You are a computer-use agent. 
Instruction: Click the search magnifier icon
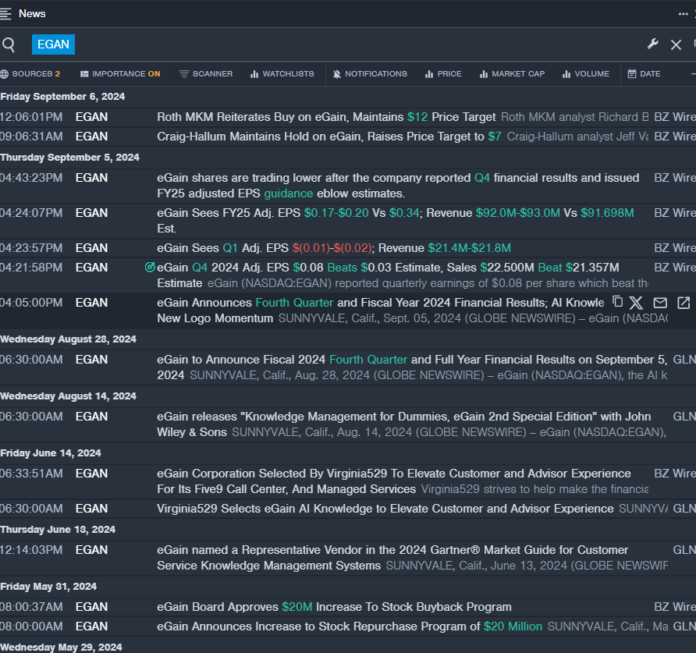8,44
